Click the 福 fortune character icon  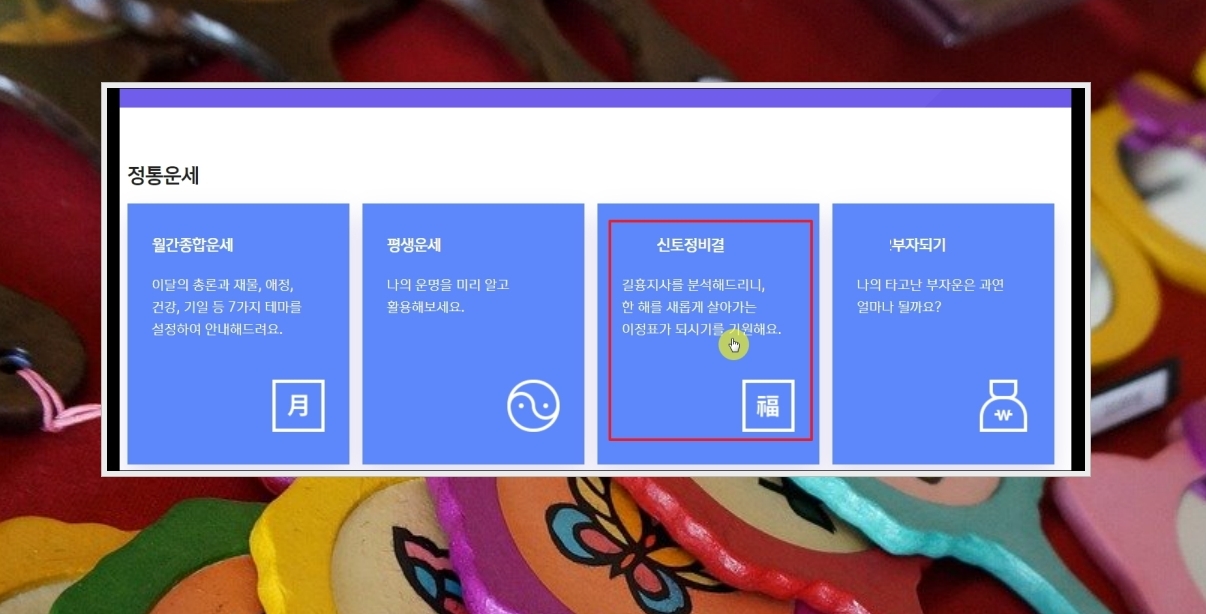coord(768,405)
